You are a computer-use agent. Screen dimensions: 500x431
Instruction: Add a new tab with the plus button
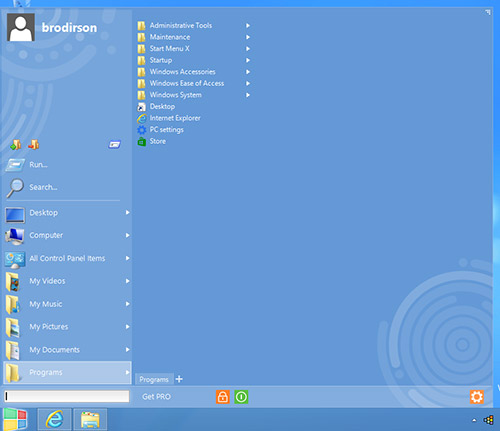[179, 379]
